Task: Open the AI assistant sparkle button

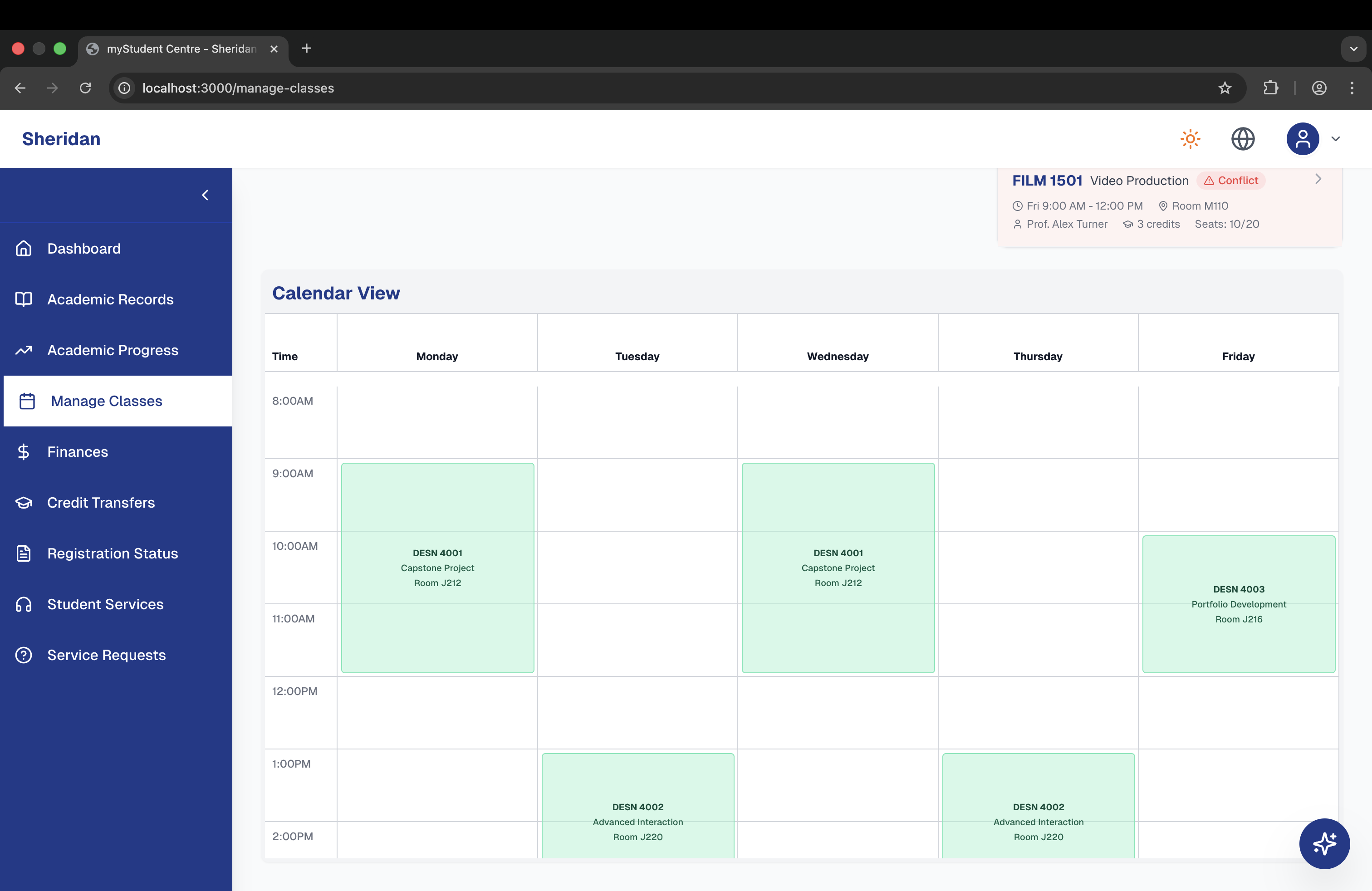Action: (1323, 843)
